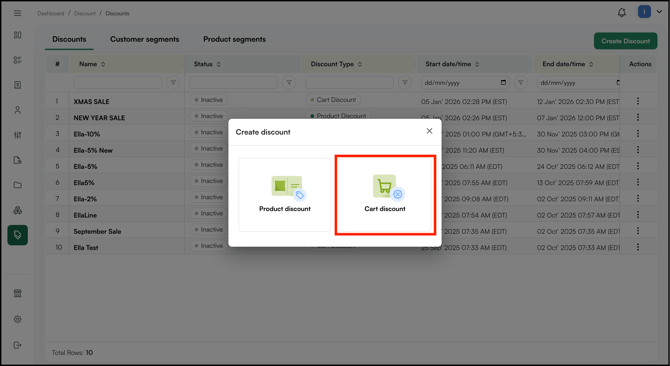The width and height of the screenshot is (670, 366).
Task: Open the hamburger menu icon
Action: coord(18,13)
